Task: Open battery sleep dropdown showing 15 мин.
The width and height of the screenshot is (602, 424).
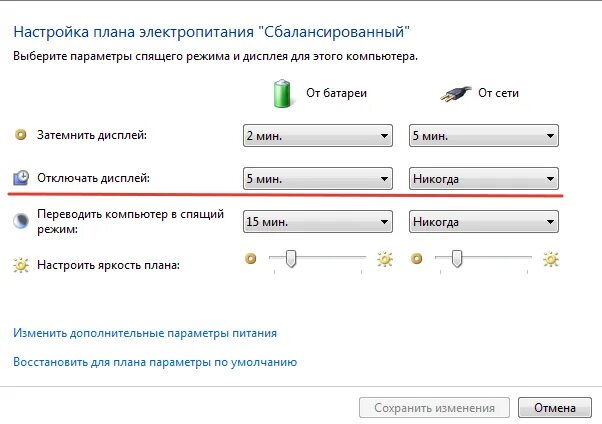Action: coord(317,220)
